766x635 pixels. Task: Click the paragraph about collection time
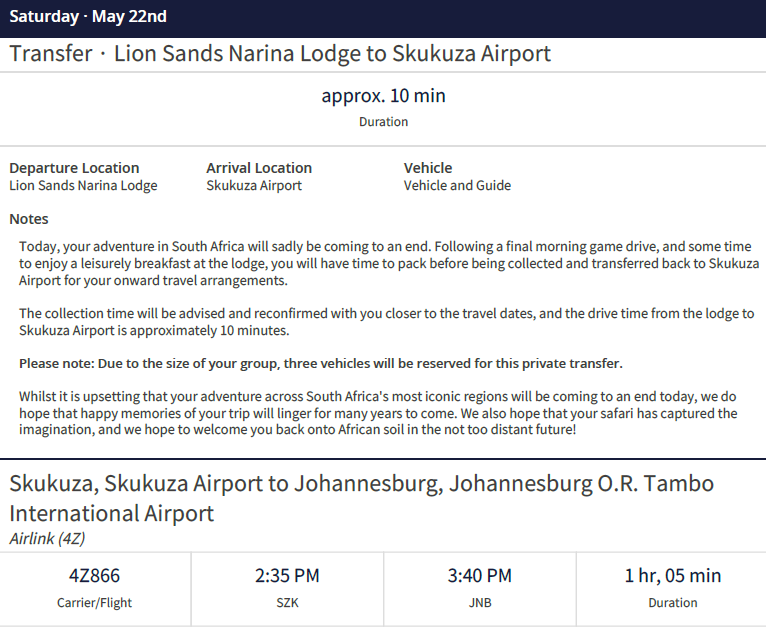(x=386, y=322)
